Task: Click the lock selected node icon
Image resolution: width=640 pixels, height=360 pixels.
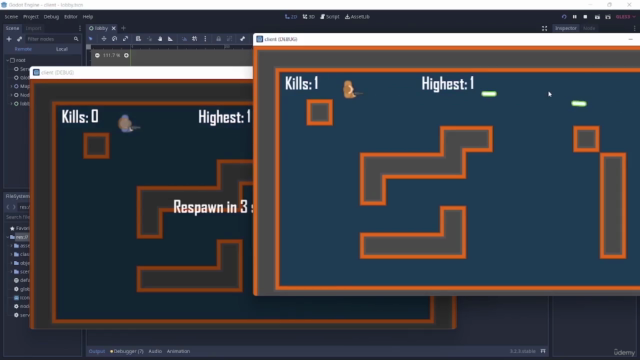Action: 218,39
